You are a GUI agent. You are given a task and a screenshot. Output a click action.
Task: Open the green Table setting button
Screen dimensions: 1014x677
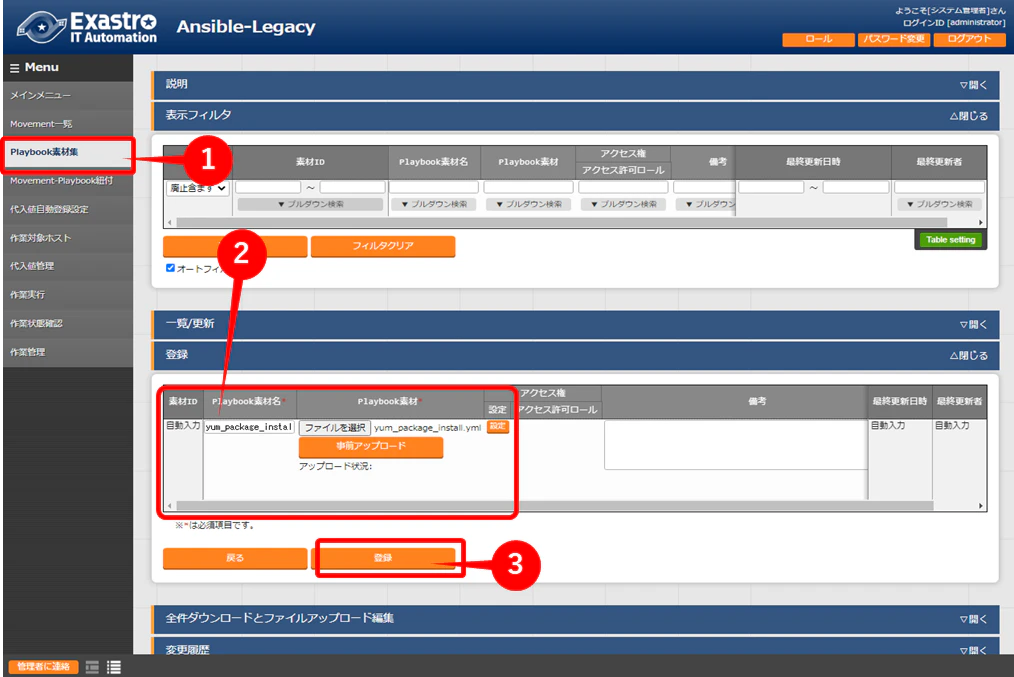tap(950, 240)
